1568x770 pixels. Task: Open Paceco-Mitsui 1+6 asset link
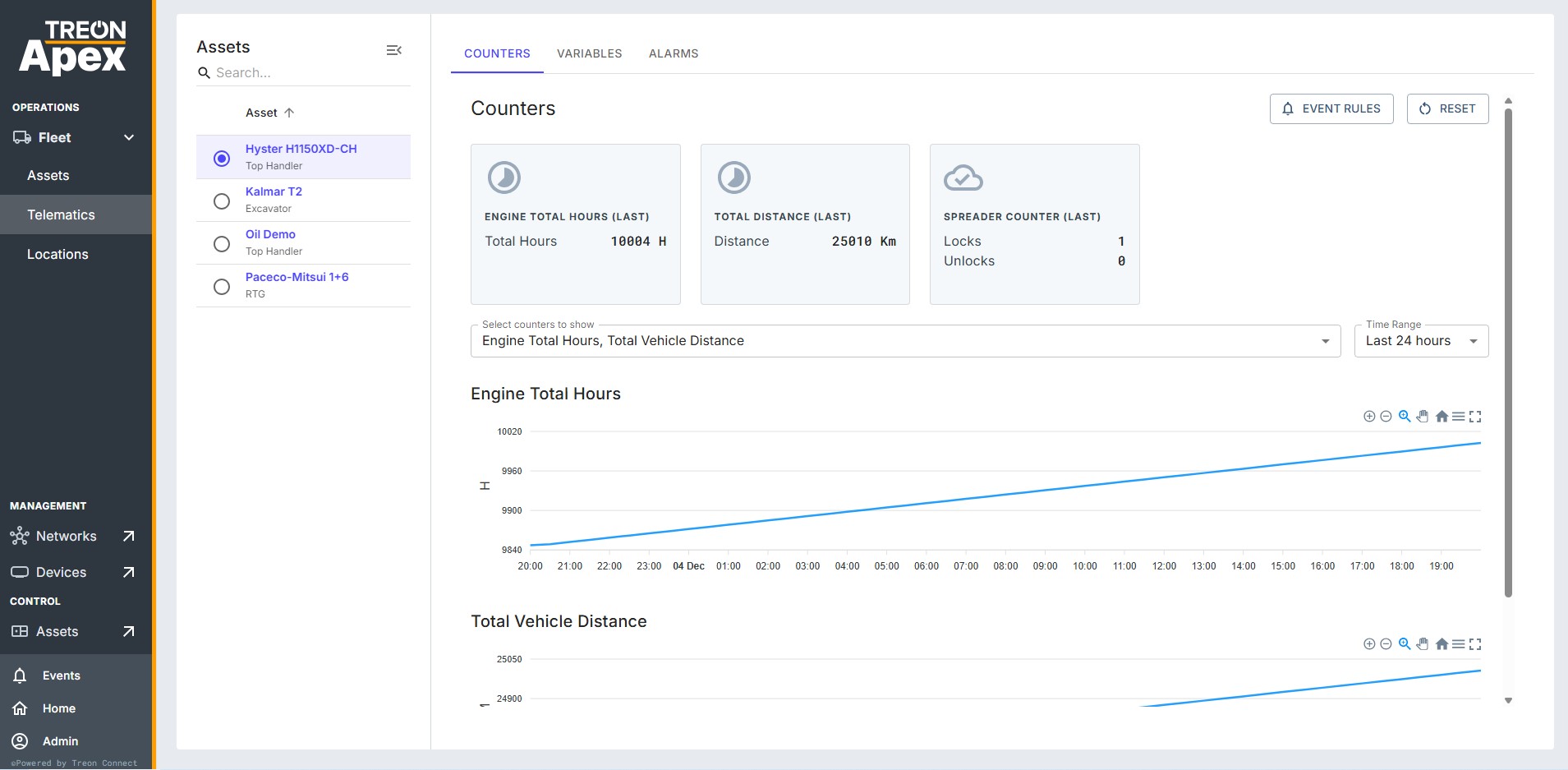[x=297, y=277]
